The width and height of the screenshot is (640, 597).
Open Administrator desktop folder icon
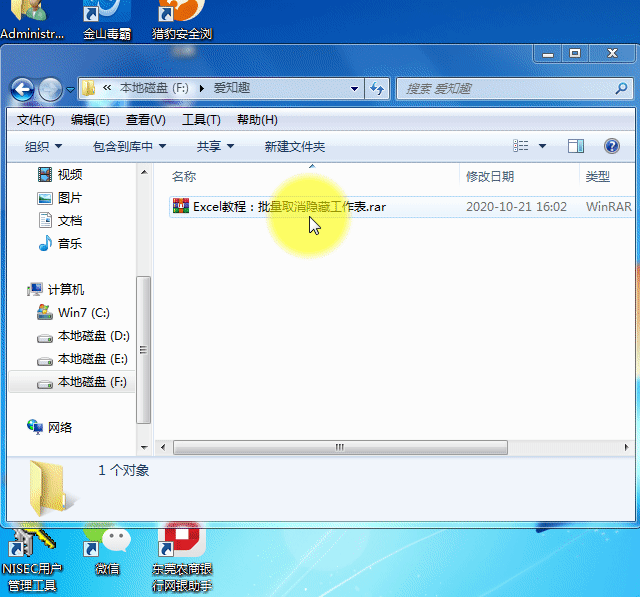click(32, 20)
